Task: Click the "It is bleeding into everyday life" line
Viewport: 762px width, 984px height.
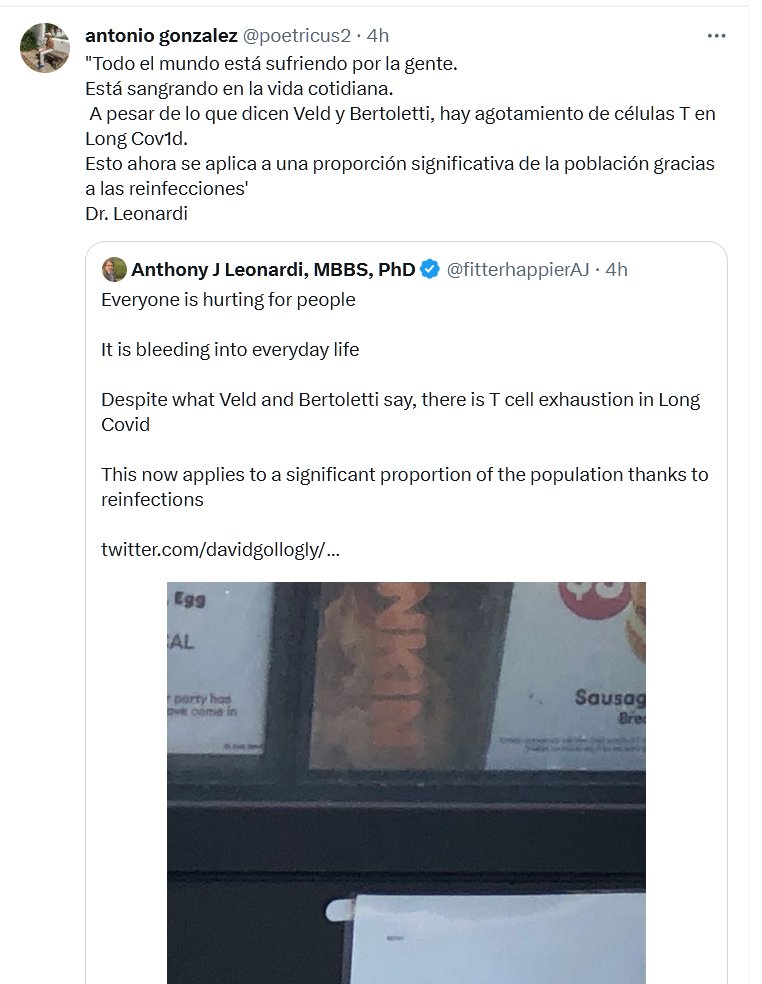Action: coord(230,349)
